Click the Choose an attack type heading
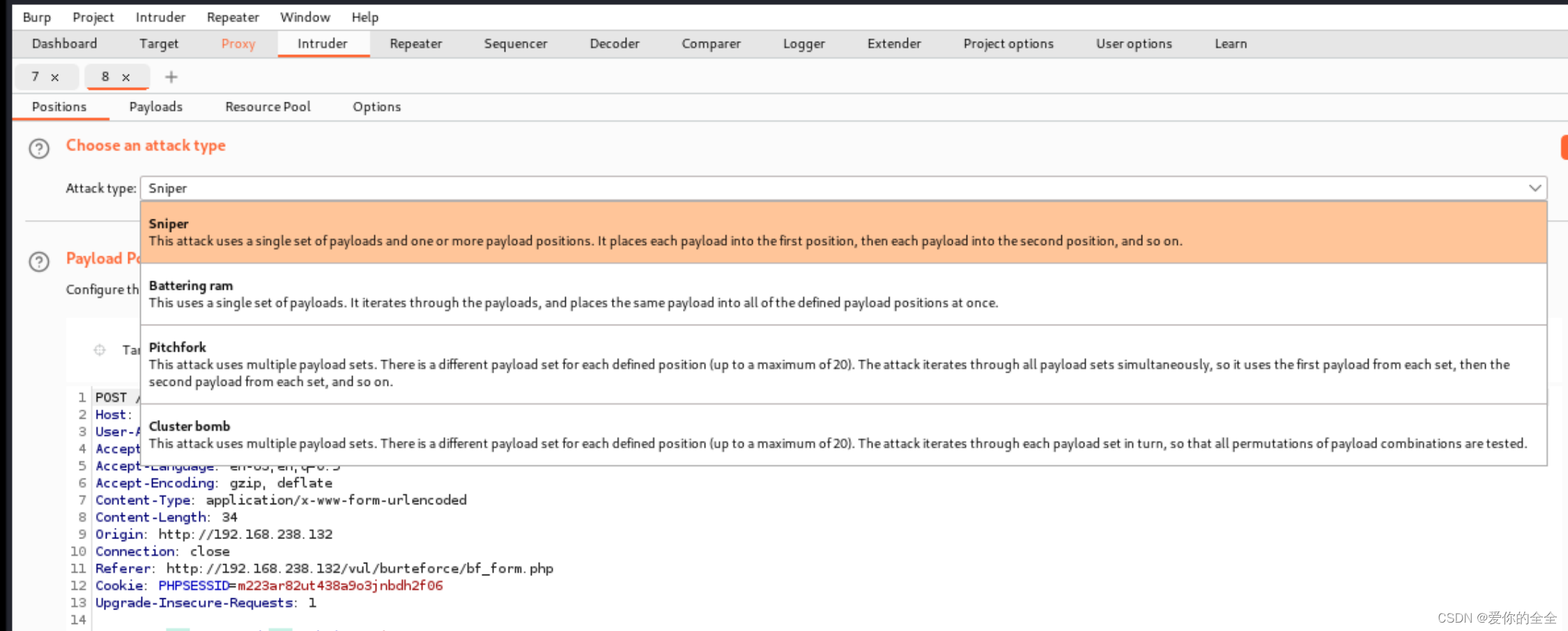 coord(146,146)
